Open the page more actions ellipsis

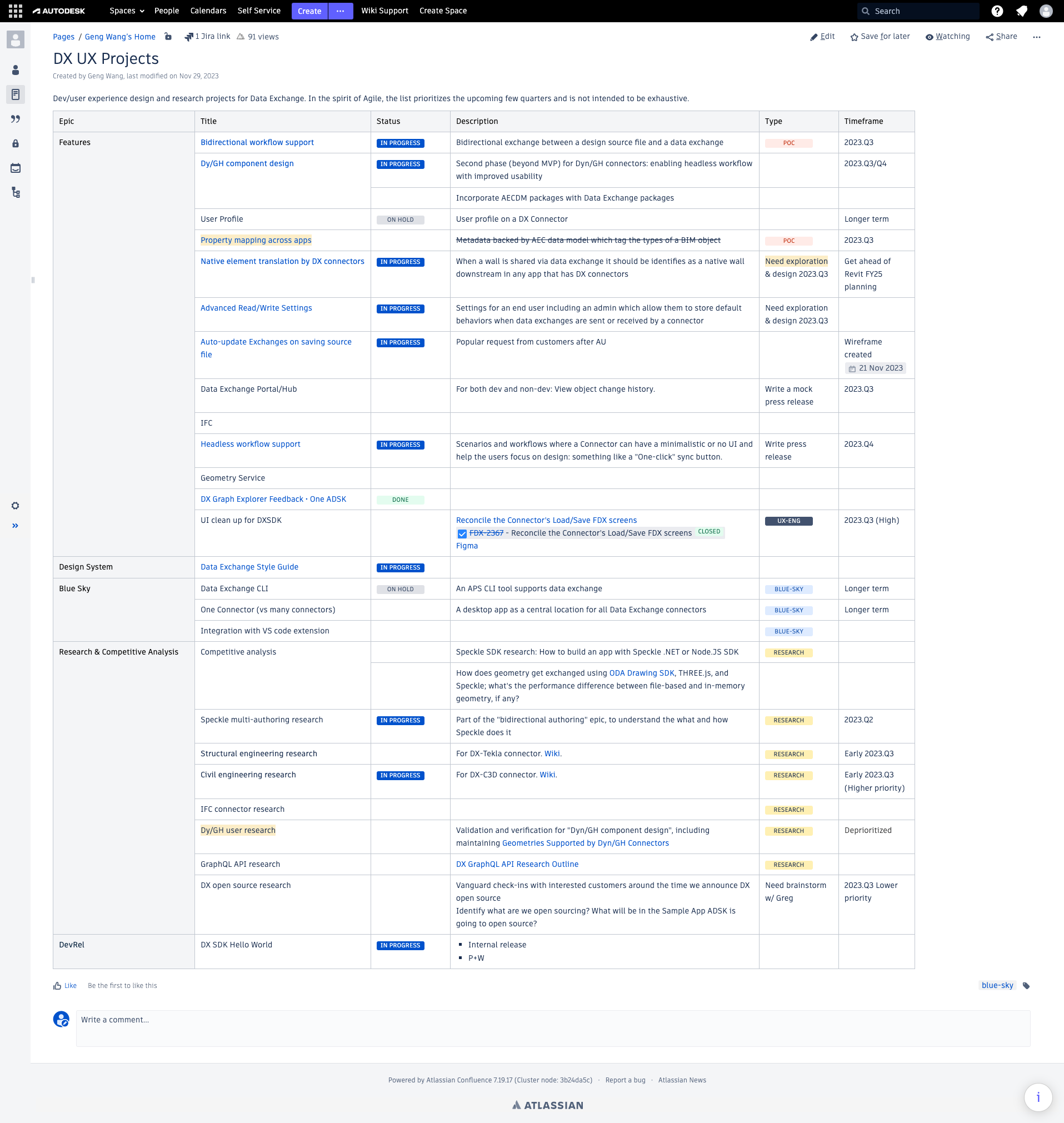1037,37
